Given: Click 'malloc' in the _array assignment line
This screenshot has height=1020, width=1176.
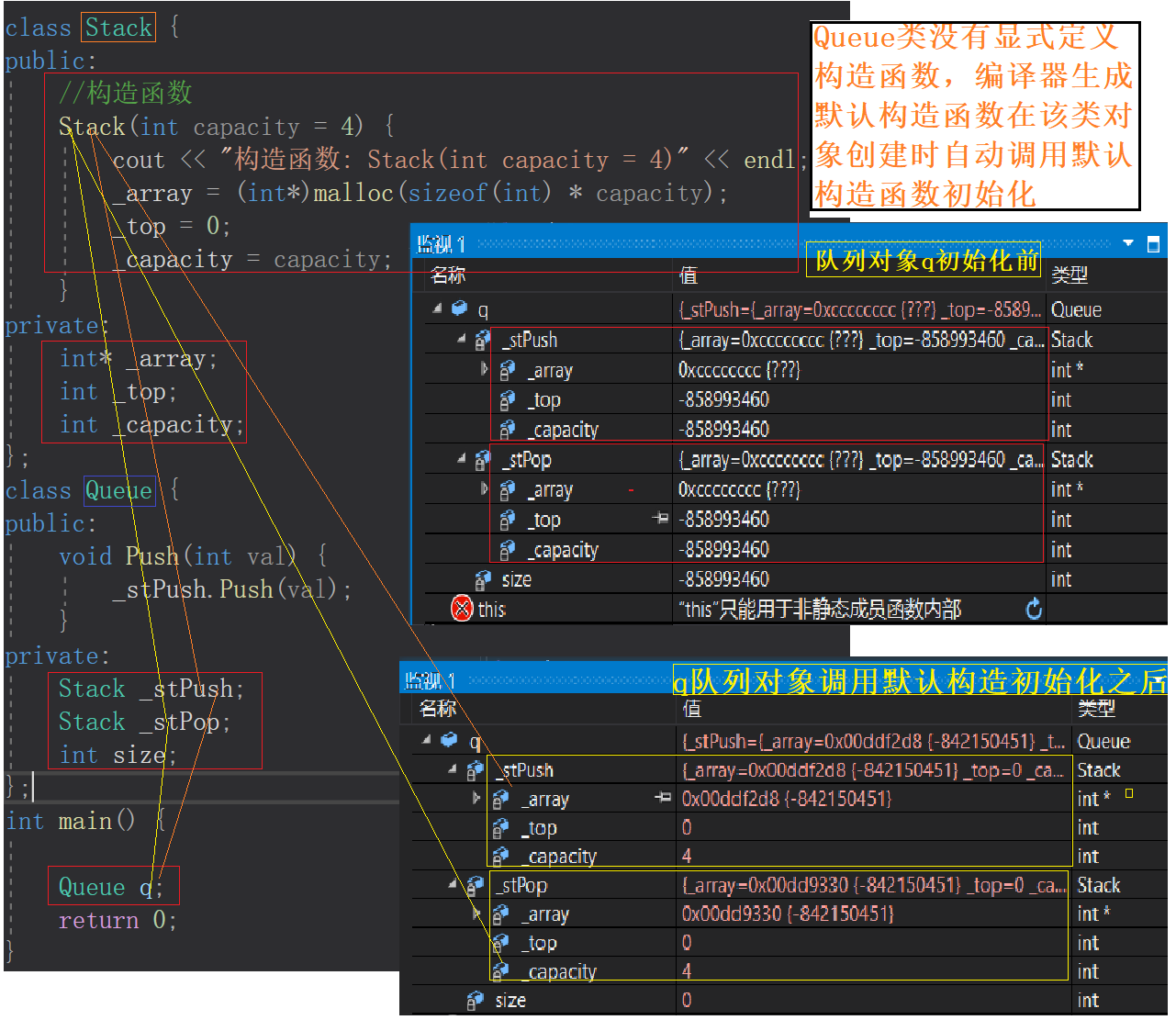Looking at the screenshot, I should [353, 193].
